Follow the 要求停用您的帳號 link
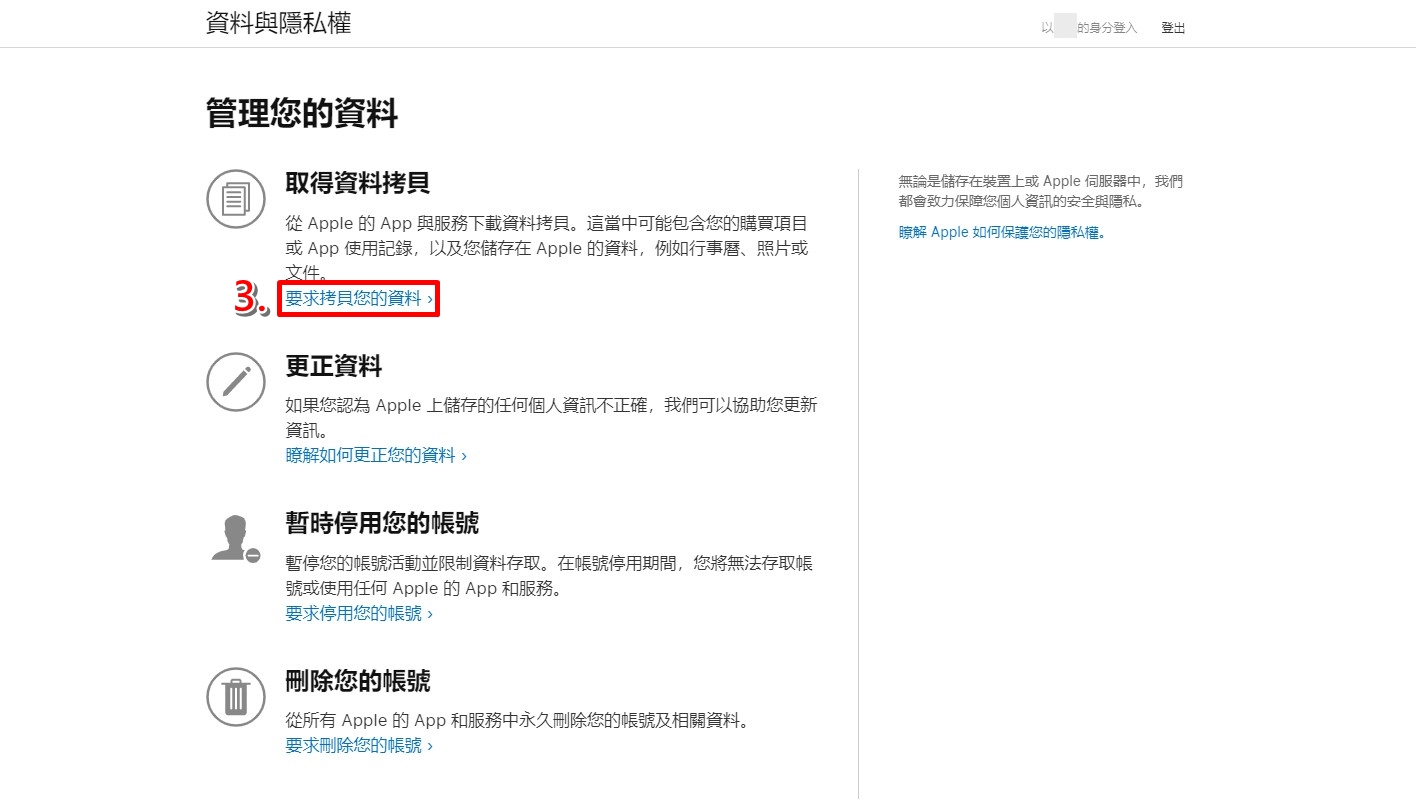 pos(359,613)
